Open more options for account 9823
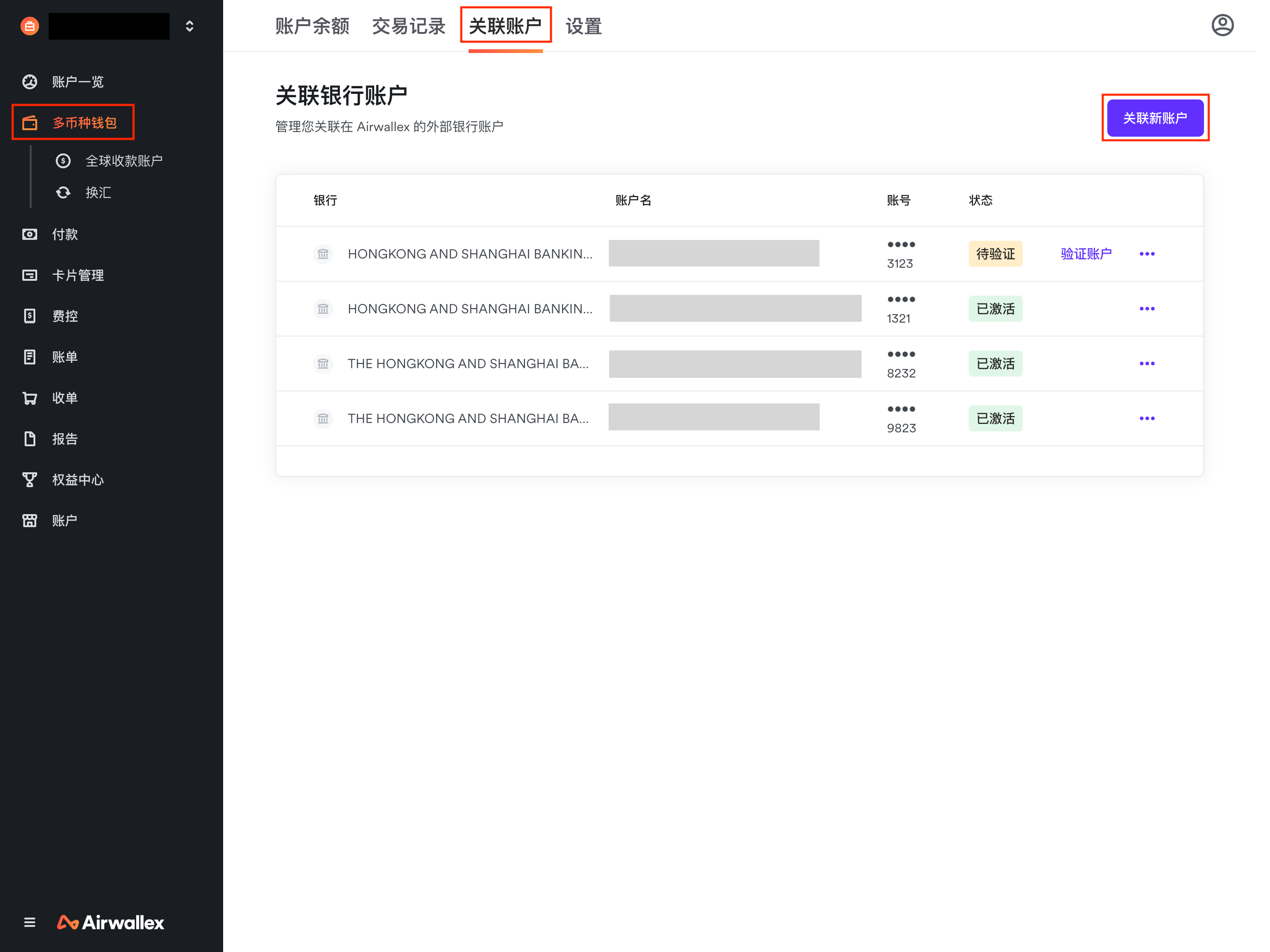 coord(1146,418)
